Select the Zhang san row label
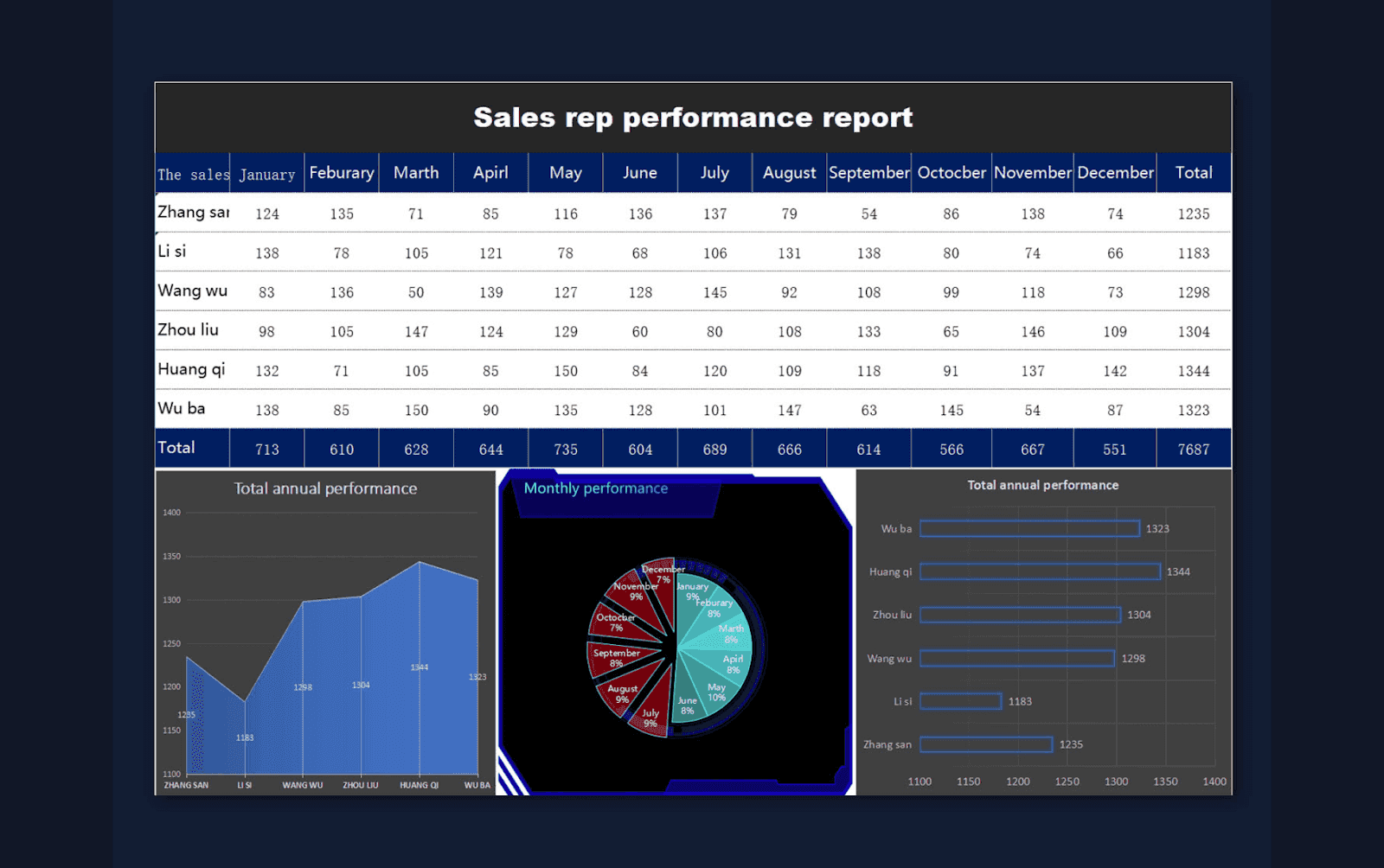 191,213
